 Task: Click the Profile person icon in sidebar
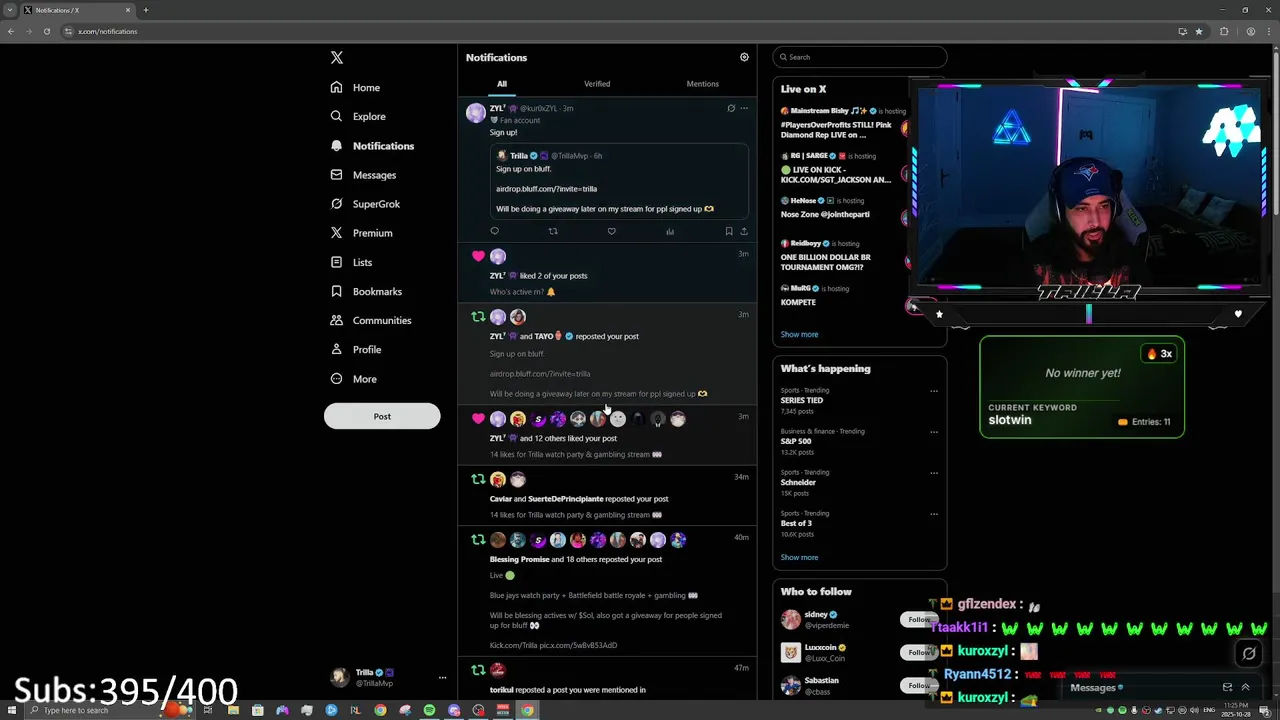[337, 349]
